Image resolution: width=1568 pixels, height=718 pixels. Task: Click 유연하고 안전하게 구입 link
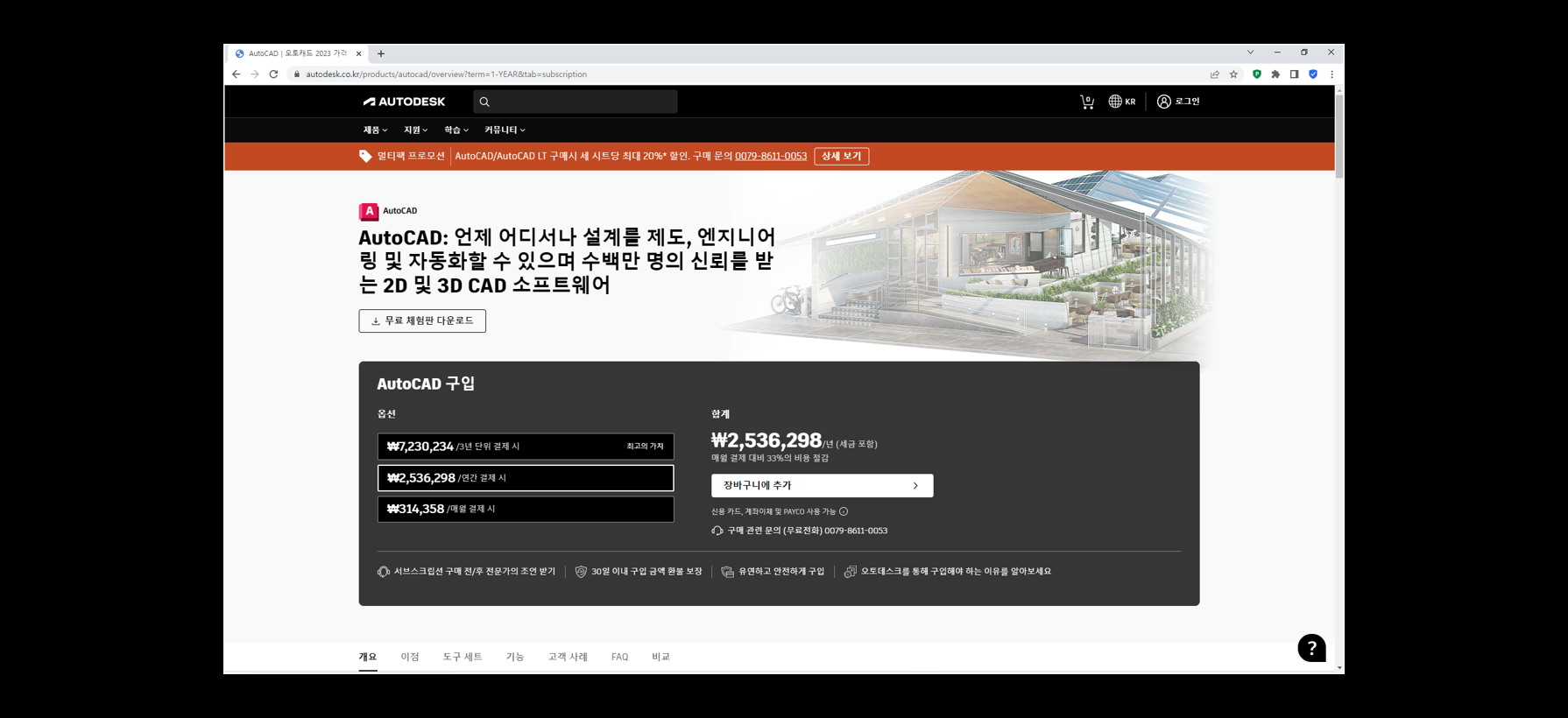pyautogui.click(x=781, y=572)
